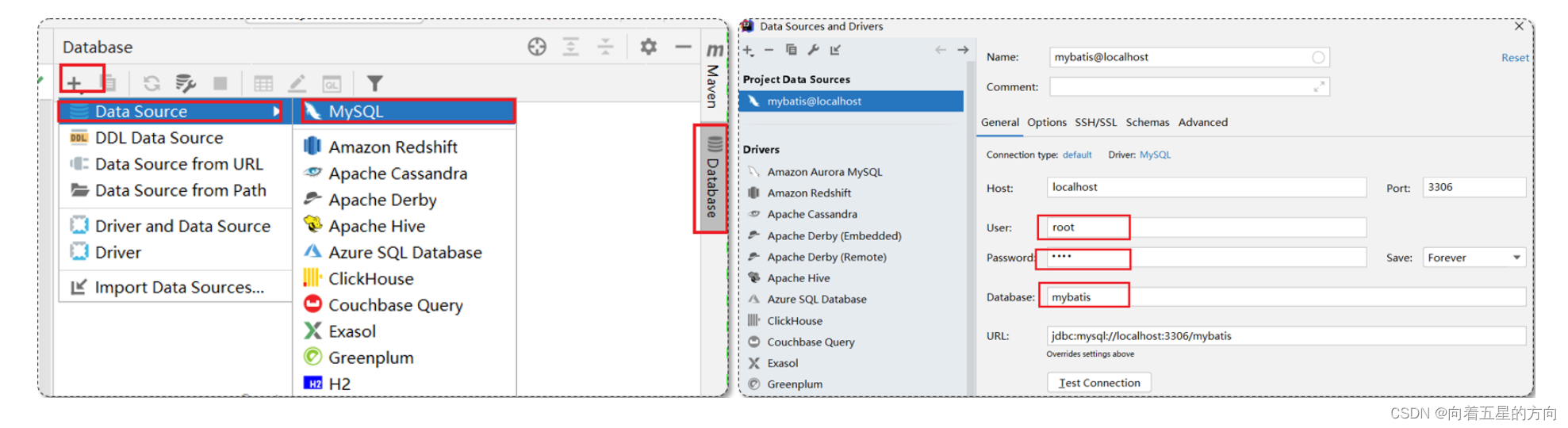Choose the Driver menu entry
Screen dimensions: 1568x428
click(x=175, y=252)
